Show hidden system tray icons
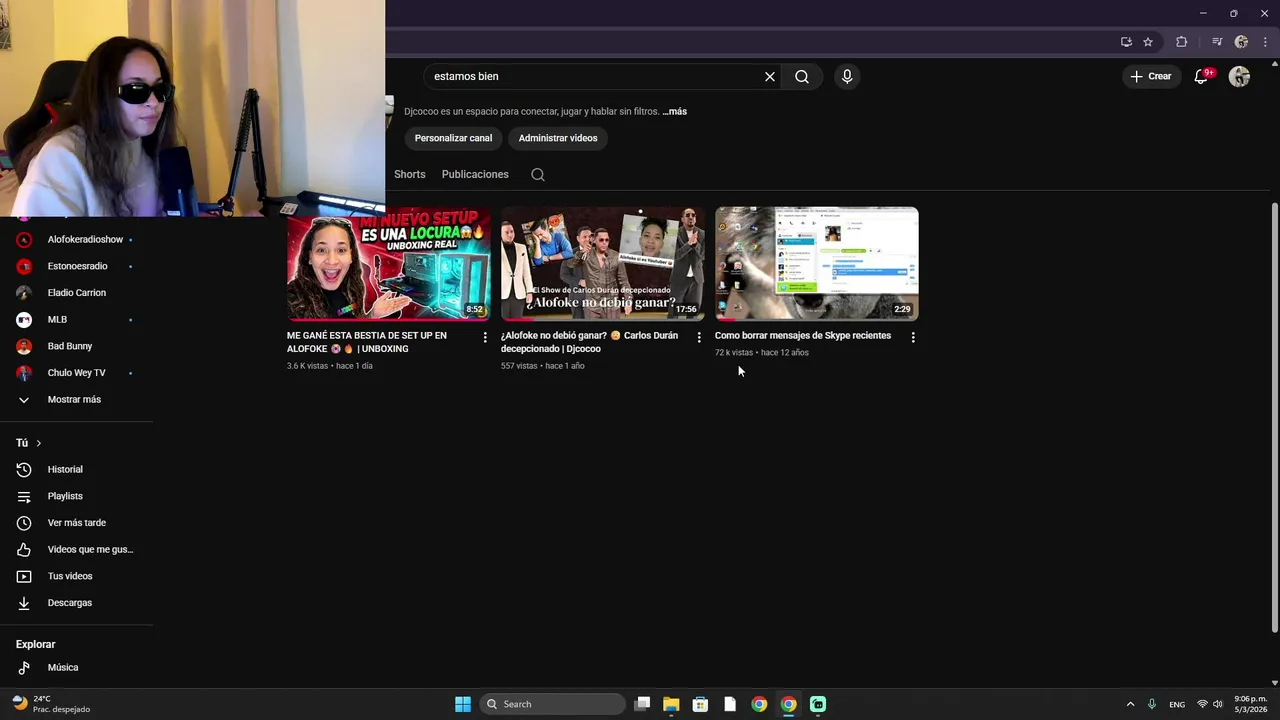The image size is (1280, 720). (x=1130, y=704)
